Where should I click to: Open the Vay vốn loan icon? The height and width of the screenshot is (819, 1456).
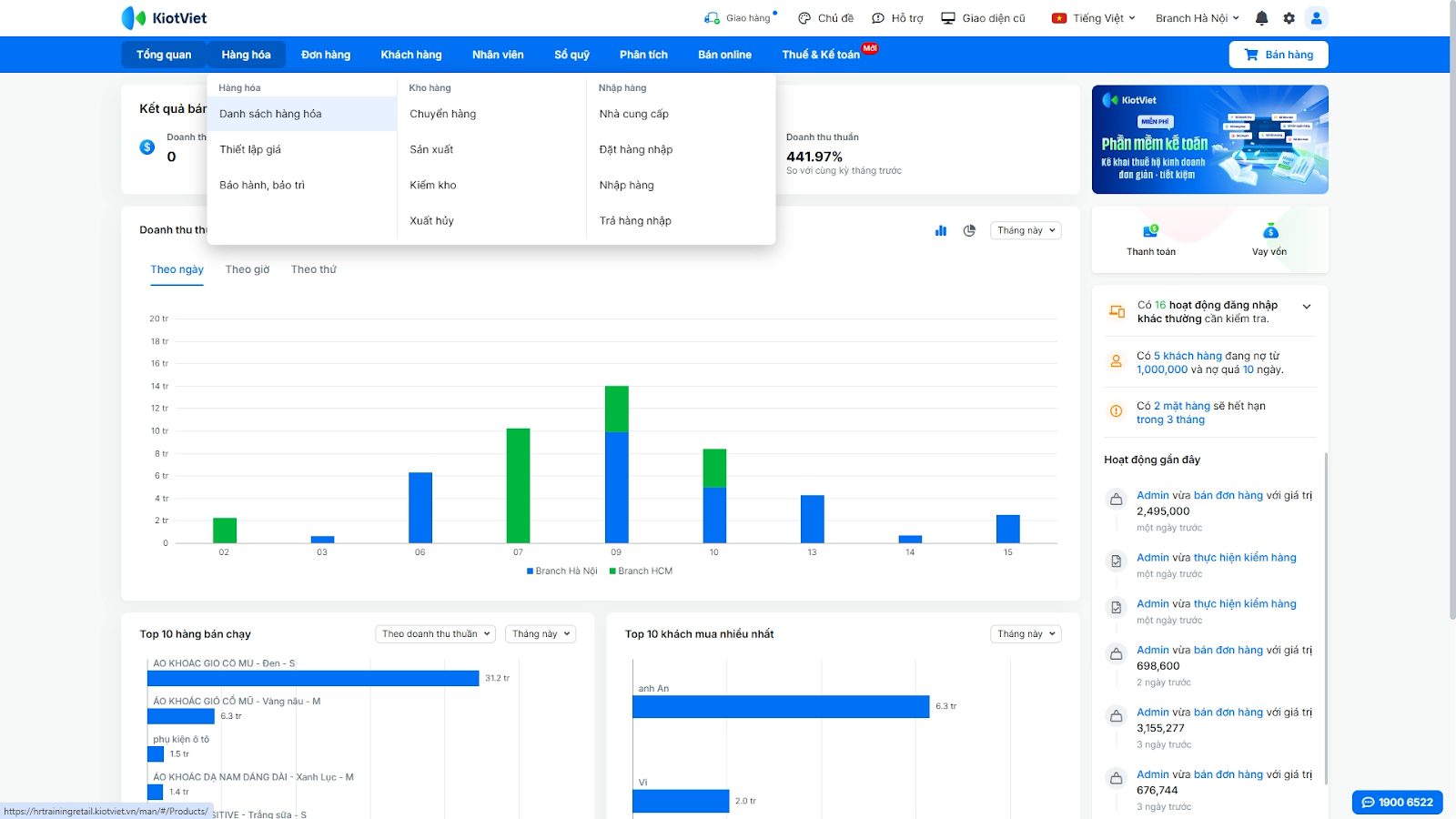1269,232
